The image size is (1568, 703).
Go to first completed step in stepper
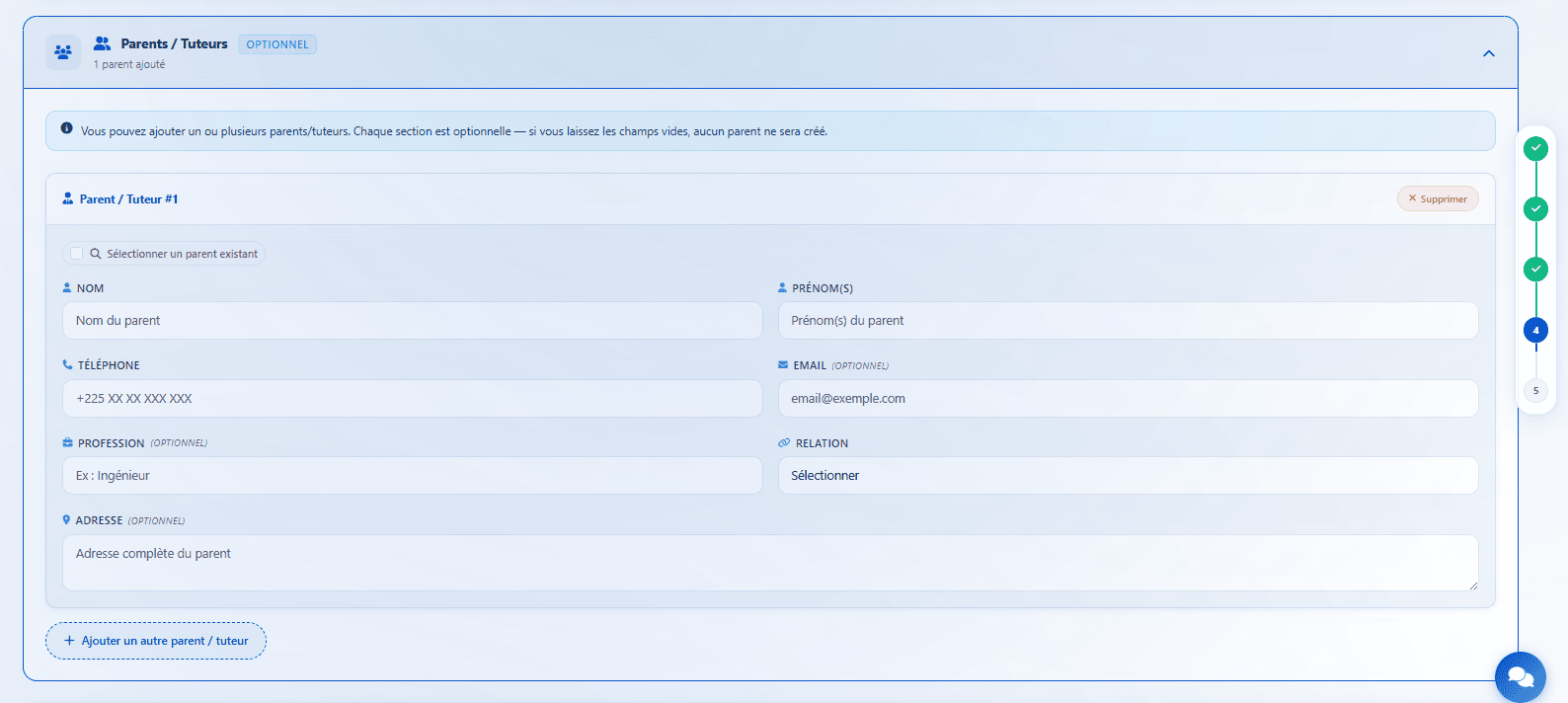pos(1535,148)
